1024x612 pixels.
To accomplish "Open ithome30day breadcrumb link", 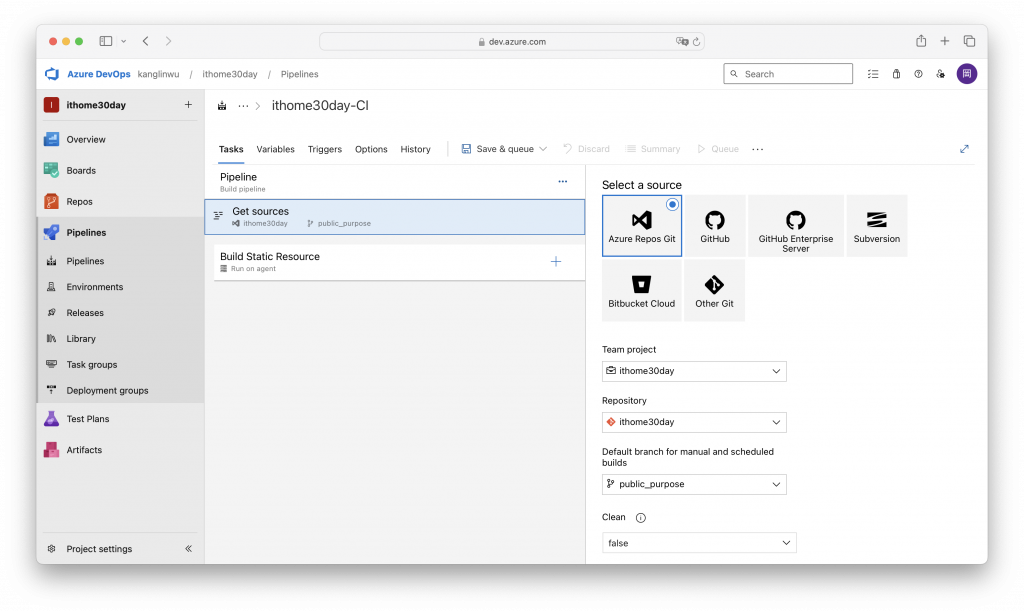I will tap(230, 74).
